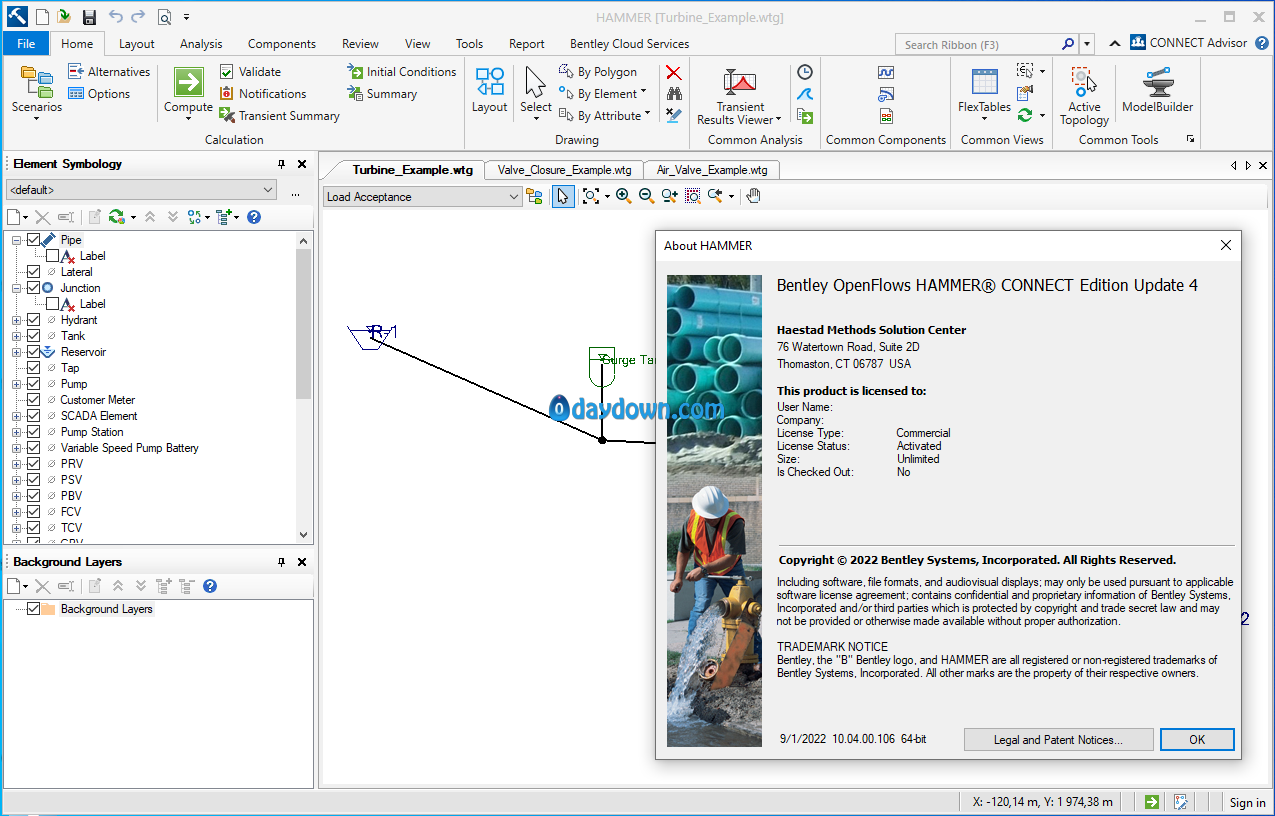Open the Bentley Cloud Services tab
The height and width of the screenshot is (816, 1275).
pos(629,44)
